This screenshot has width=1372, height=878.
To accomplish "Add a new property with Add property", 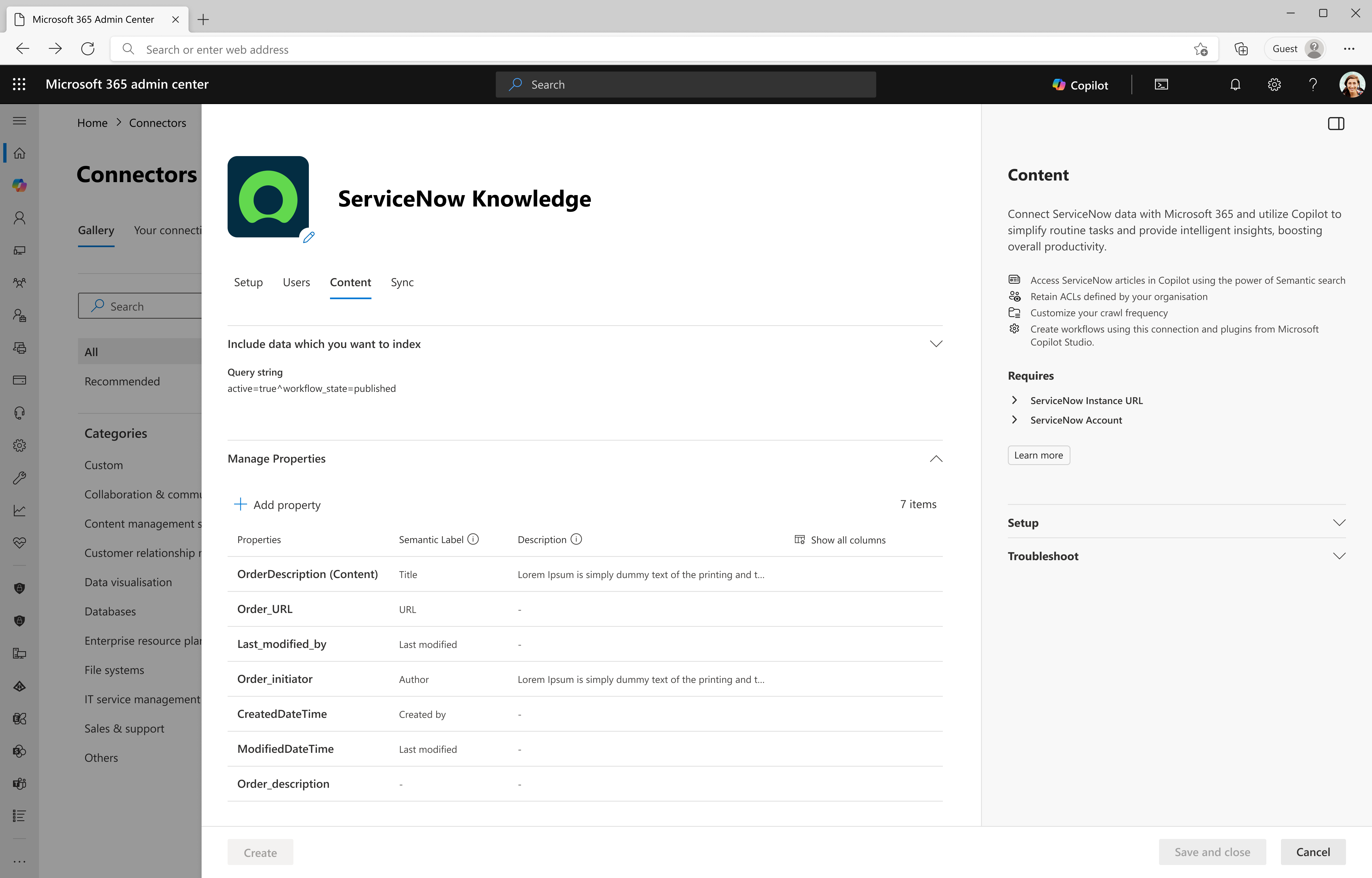I will point(278,504).
